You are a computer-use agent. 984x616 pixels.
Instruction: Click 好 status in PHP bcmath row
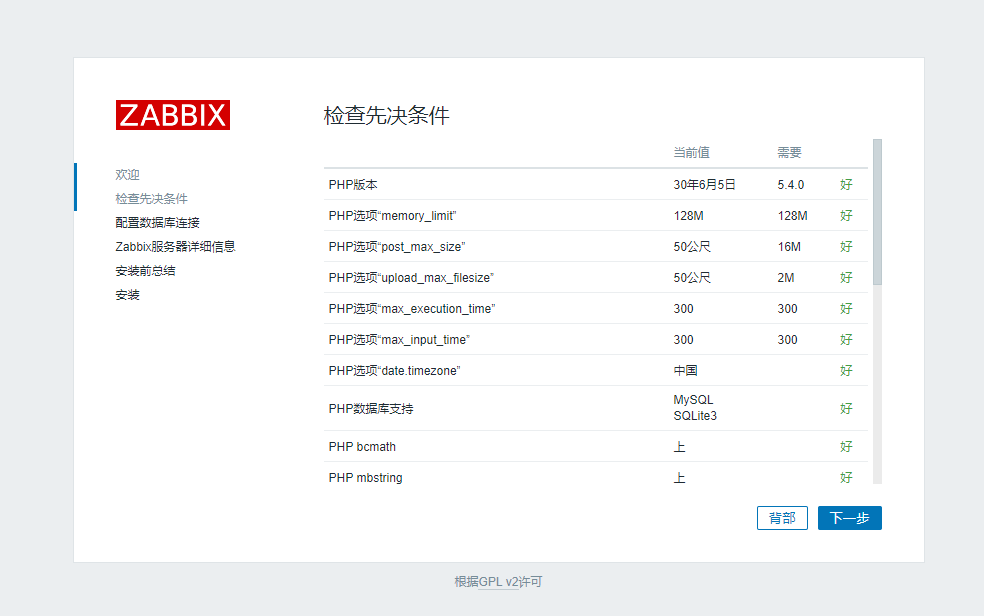click(846, 447)
